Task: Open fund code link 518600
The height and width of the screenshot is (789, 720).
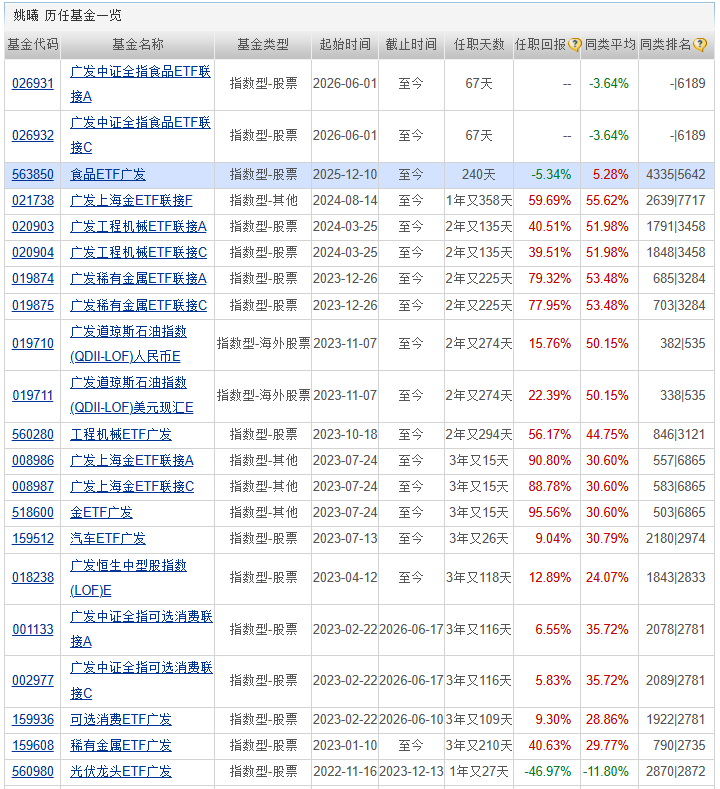Action: point(33,513)
